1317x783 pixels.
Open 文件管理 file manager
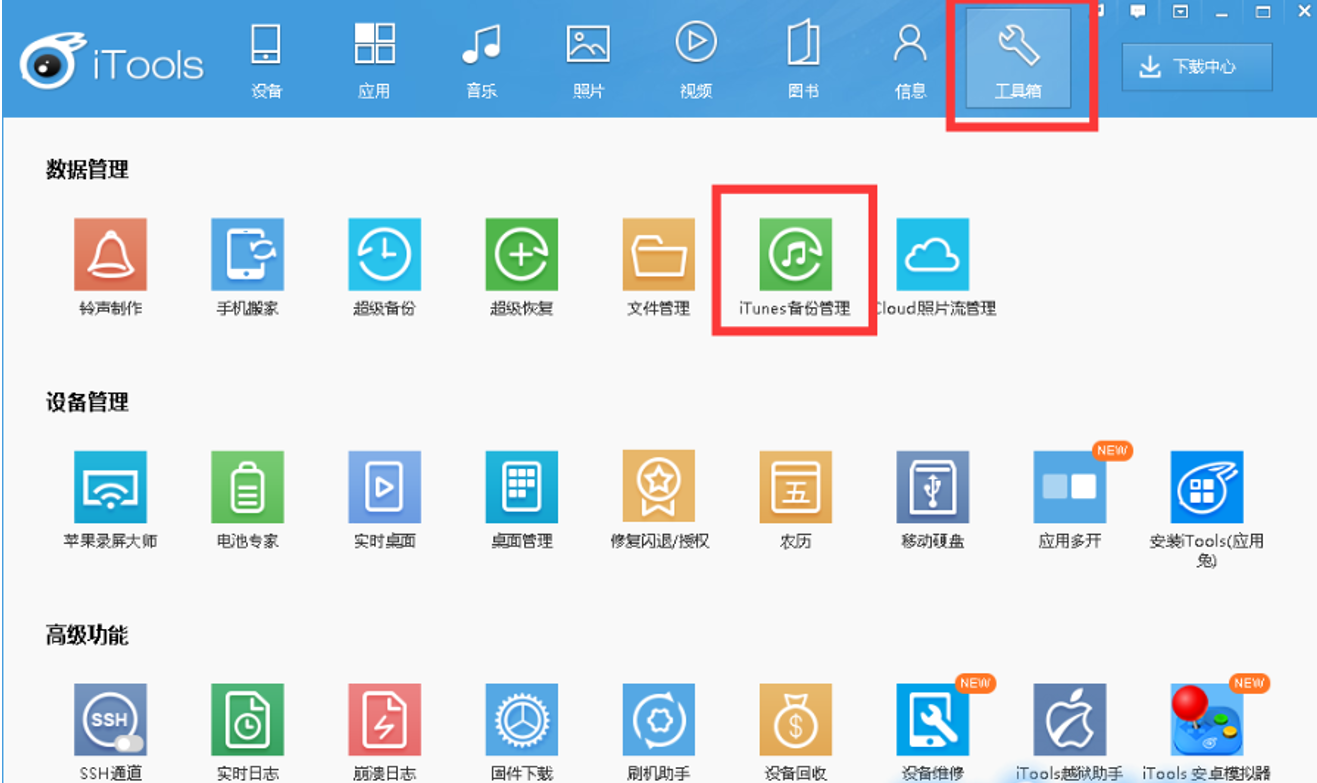click(658, 255)
